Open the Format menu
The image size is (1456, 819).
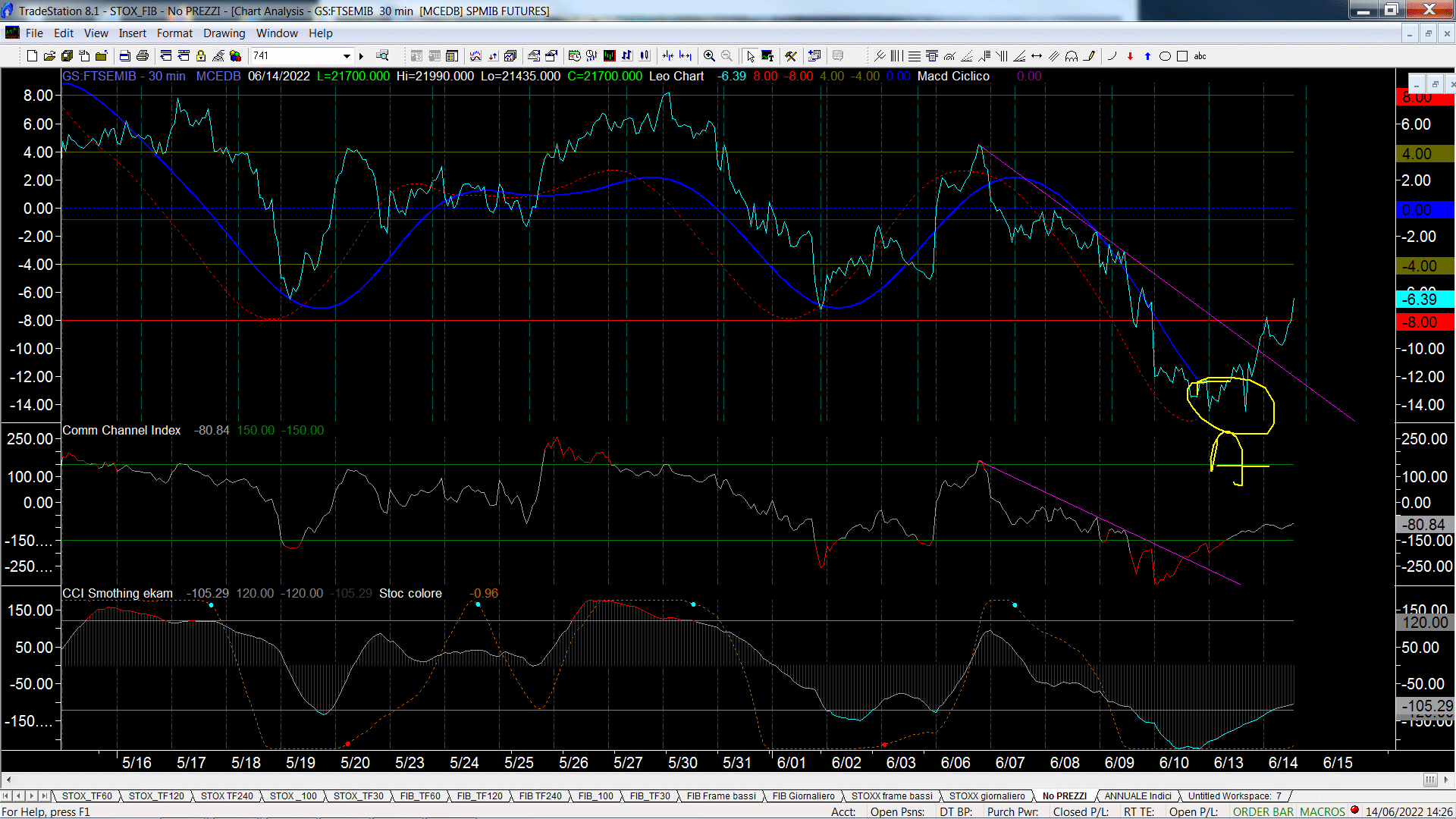(174, 33)
